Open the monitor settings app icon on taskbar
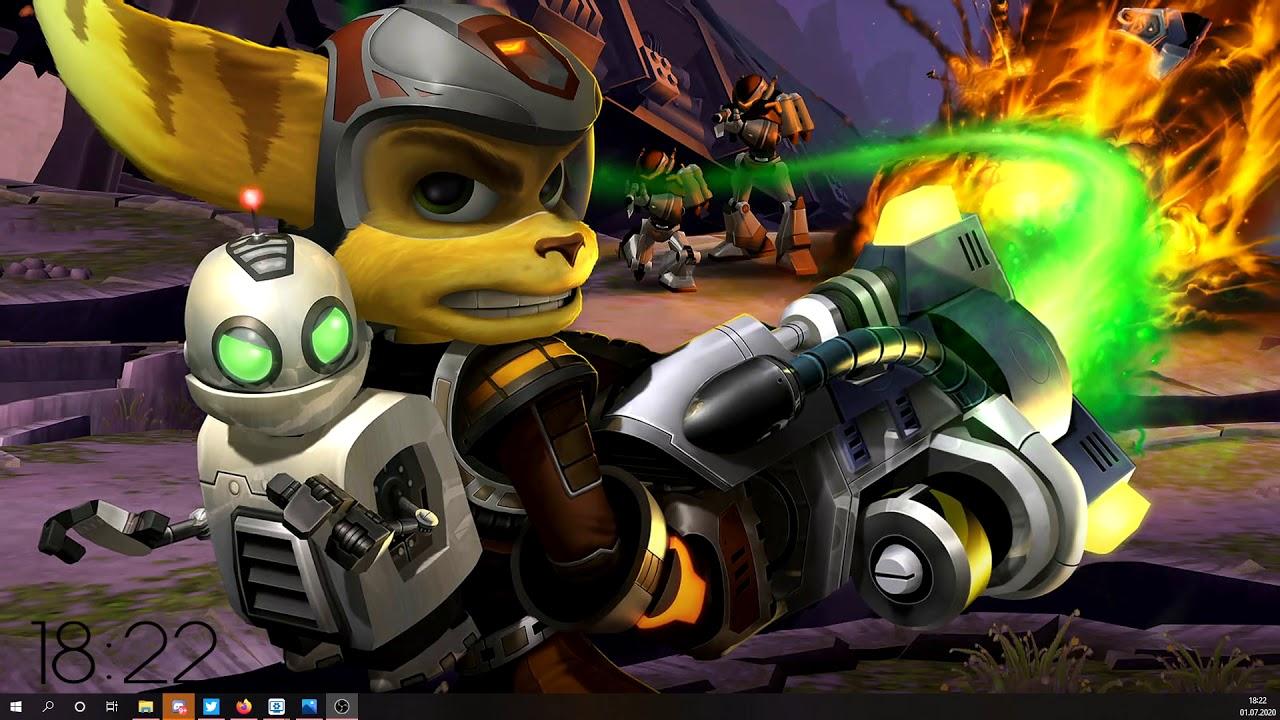Viewport: 1280px width, 720px height. [x=276, y=707]
